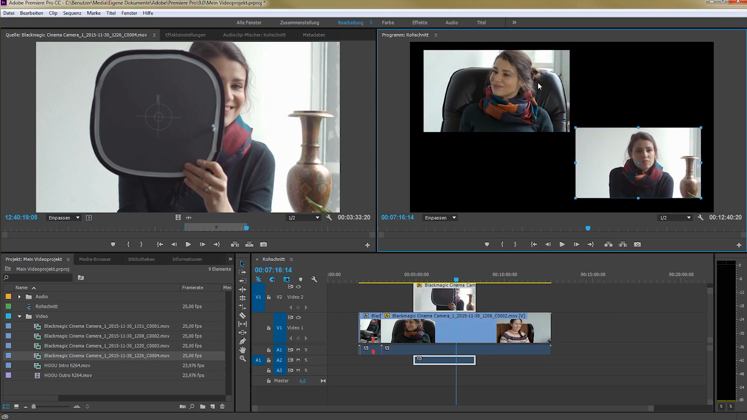Collapse the Video bin folder
The height and width of the screenshot is (420, 747).
(19, 317)
